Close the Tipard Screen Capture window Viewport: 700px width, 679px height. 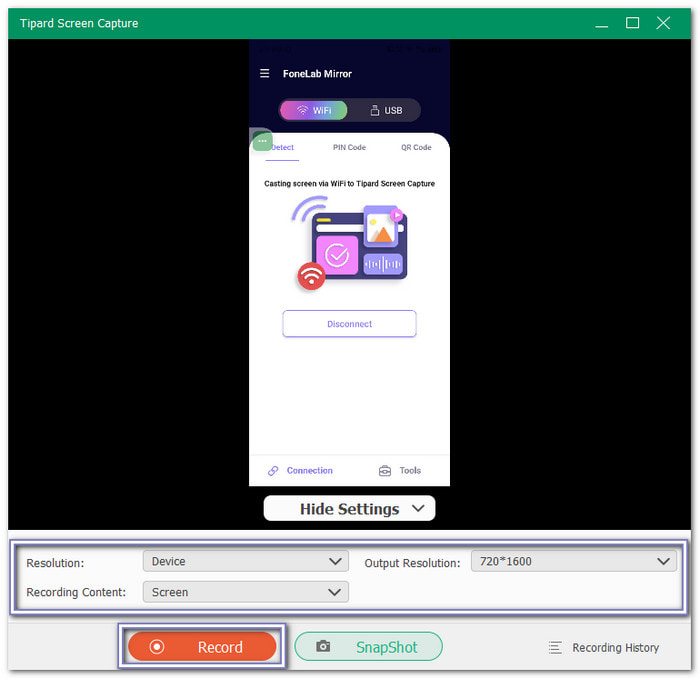pos(663,23)
